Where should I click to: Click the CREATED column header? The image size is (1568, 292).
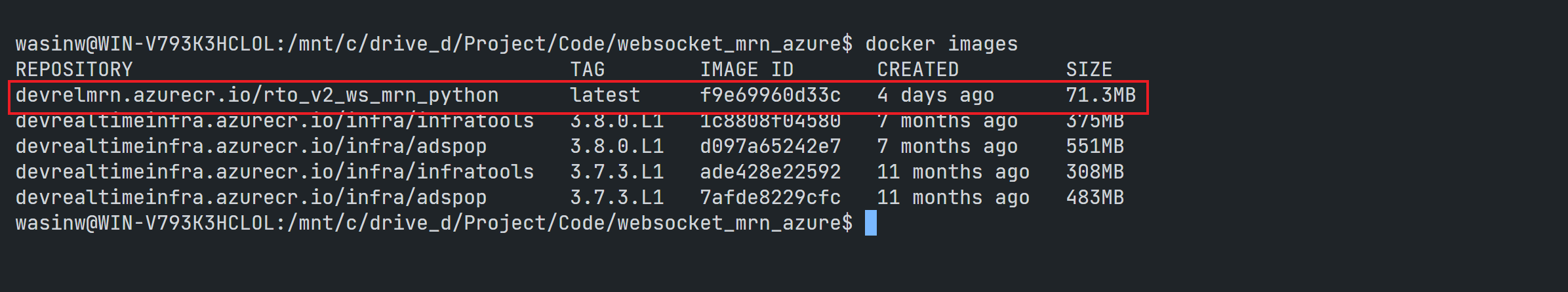coord(918,70)
